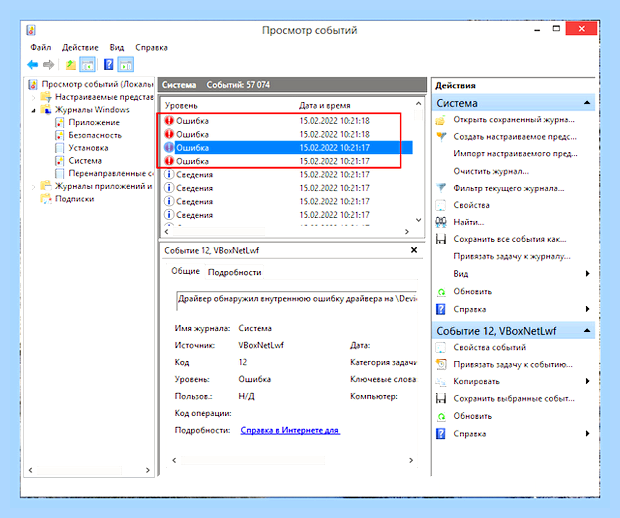Image resolution: width=620 pixels, height=518 pixels.
Task: Expand the Журналы приложений и служб node
Action: click(x=33, y=187)
